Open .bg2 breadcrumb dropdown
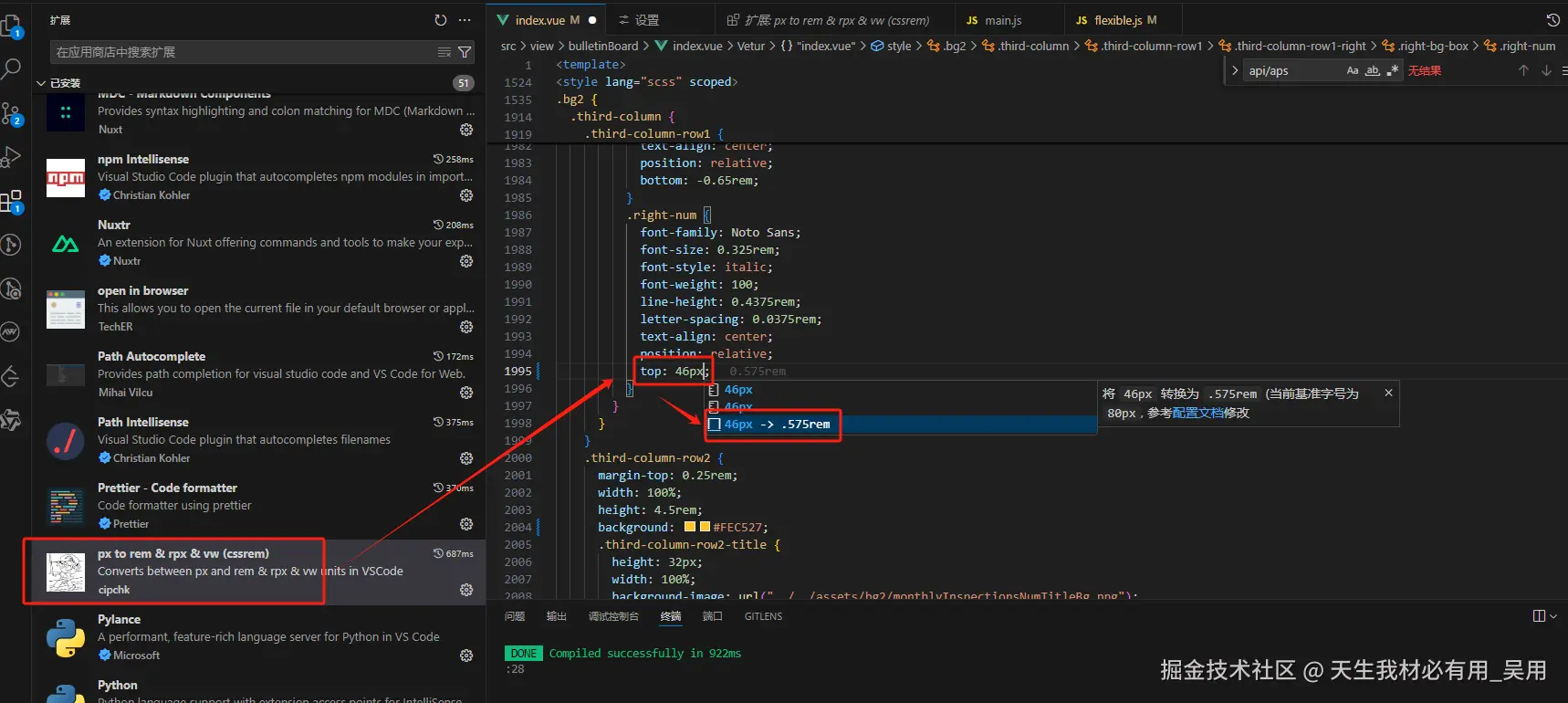 point(946,46)
